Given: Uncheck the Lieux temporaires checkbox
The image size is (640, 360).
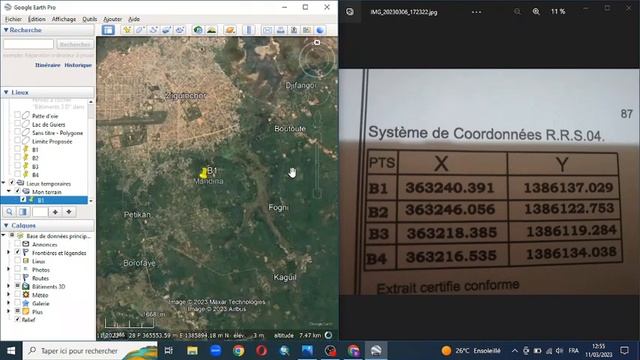Looking at the screenshot, I should tap(12, 183).
